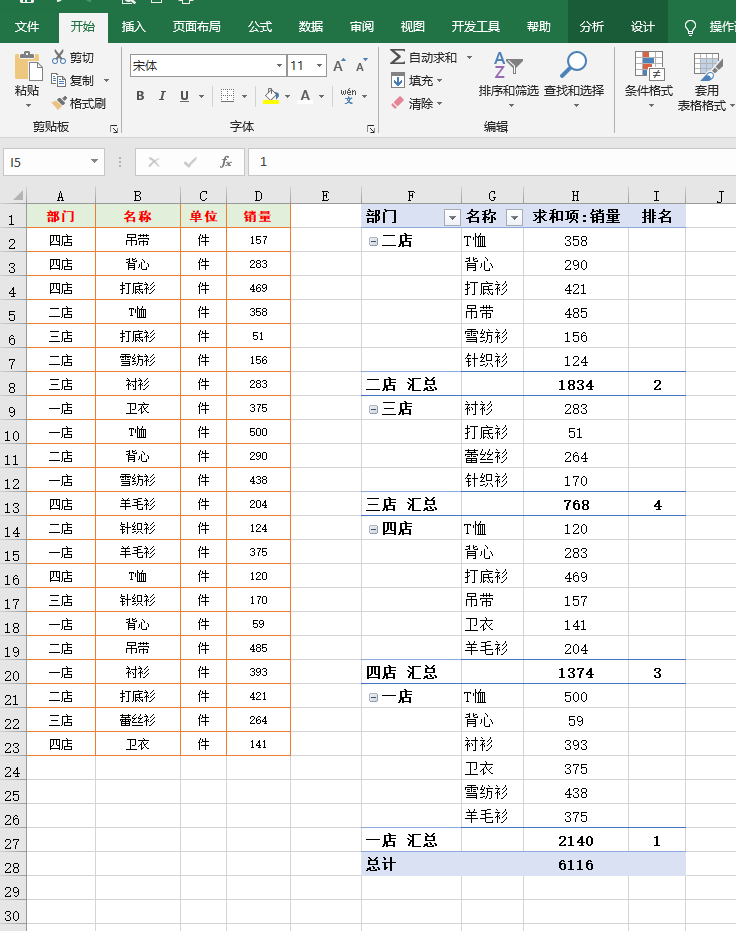This screenshot has width=736, height=931.
Task: Open the font (字体) group dialog launcher
Action: click(371, 128)
